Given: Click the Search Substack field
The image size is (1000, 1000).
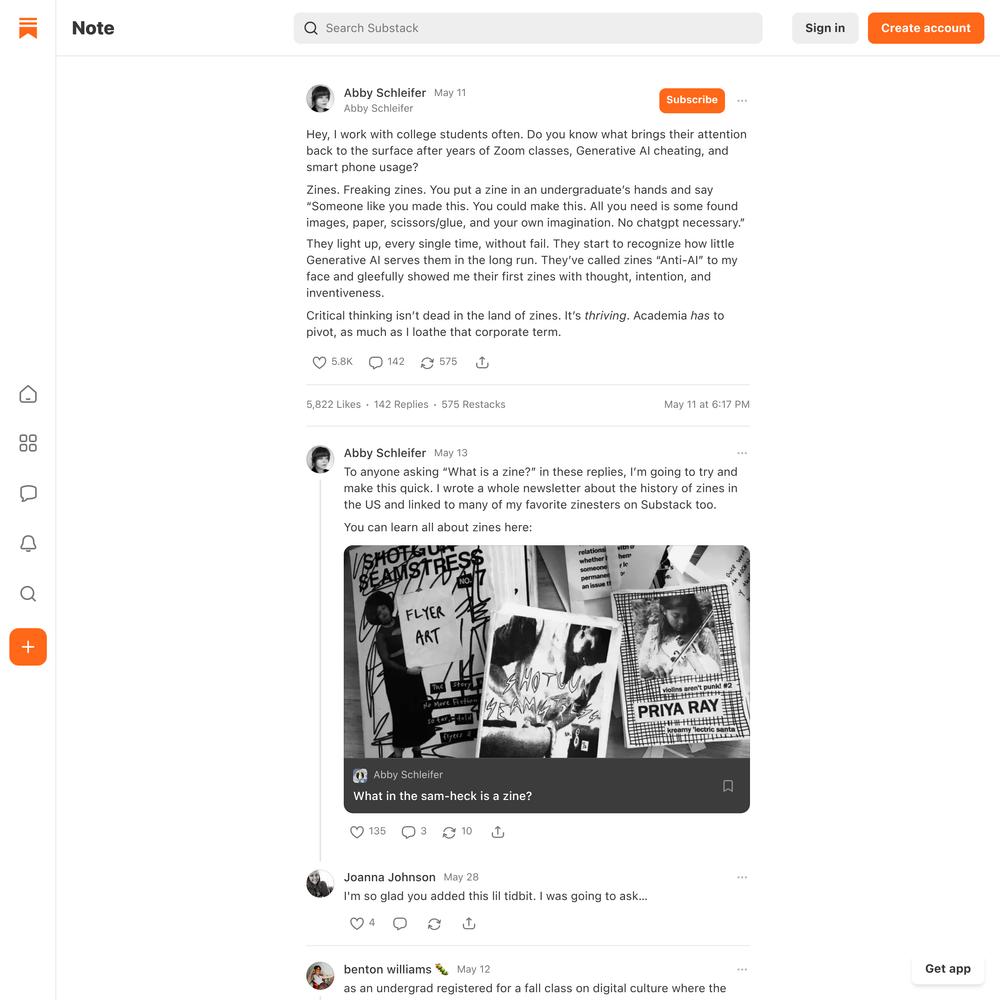Looking at the screenshot, I should 528,28.
